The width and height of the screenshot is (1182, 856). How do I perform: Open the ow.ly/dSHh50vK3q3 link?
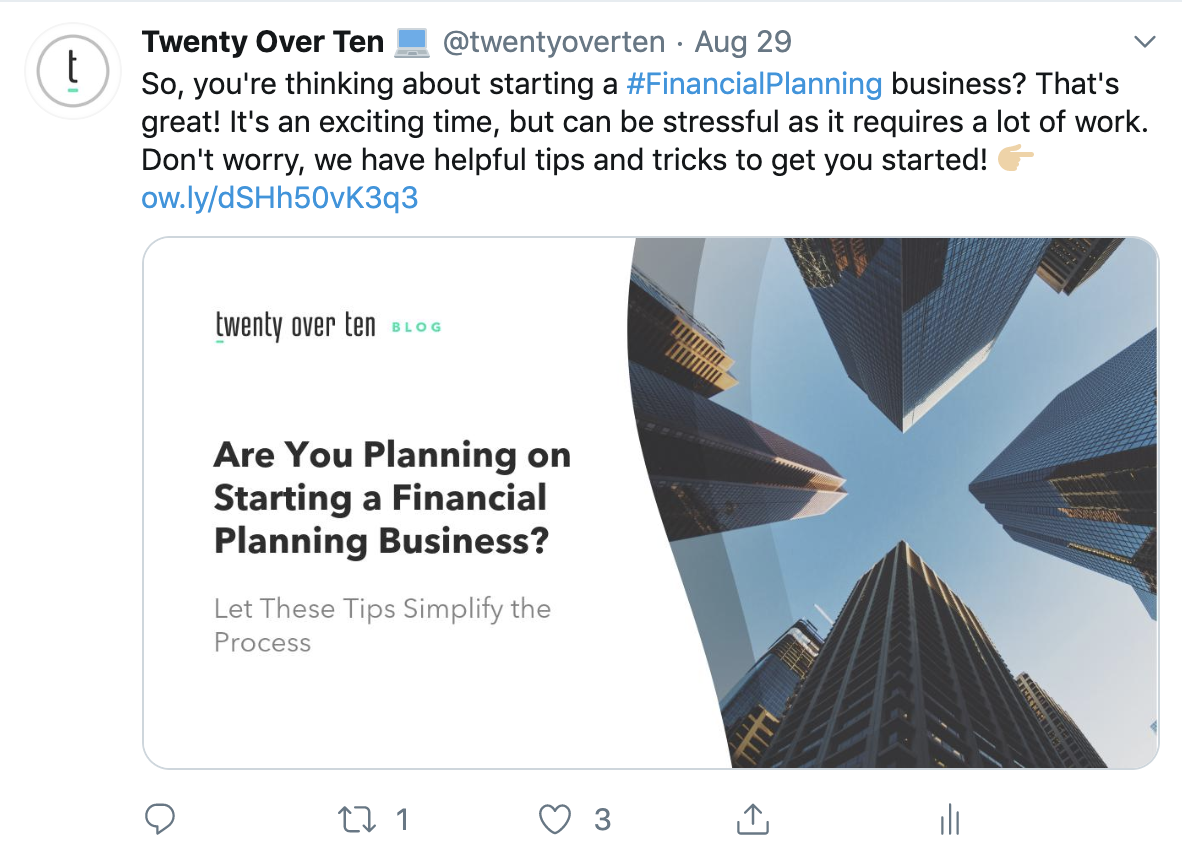280,198
